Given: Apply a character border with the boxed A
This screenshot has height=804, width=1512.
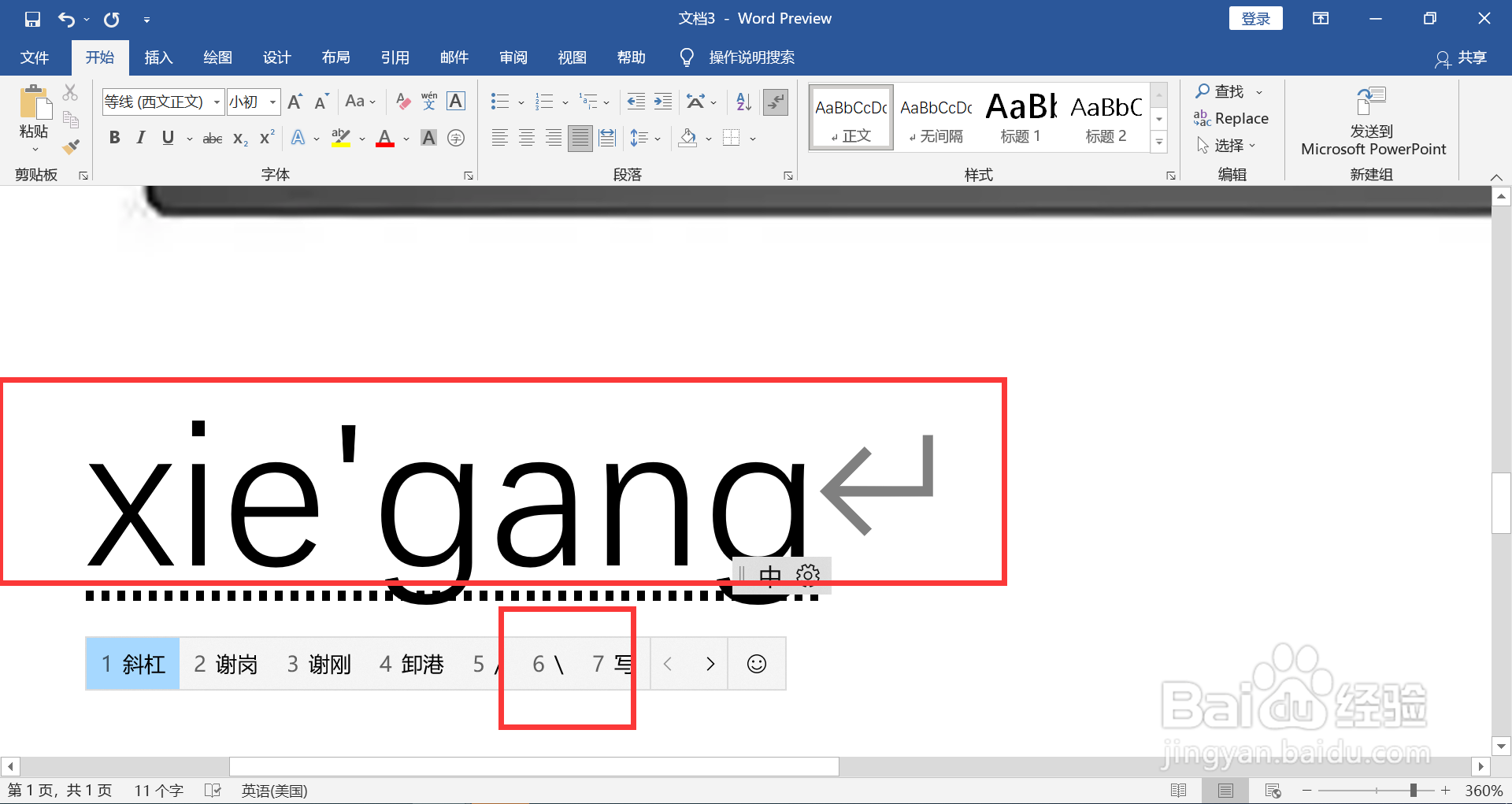Looking at the screenshot, I should click(456, 102).
